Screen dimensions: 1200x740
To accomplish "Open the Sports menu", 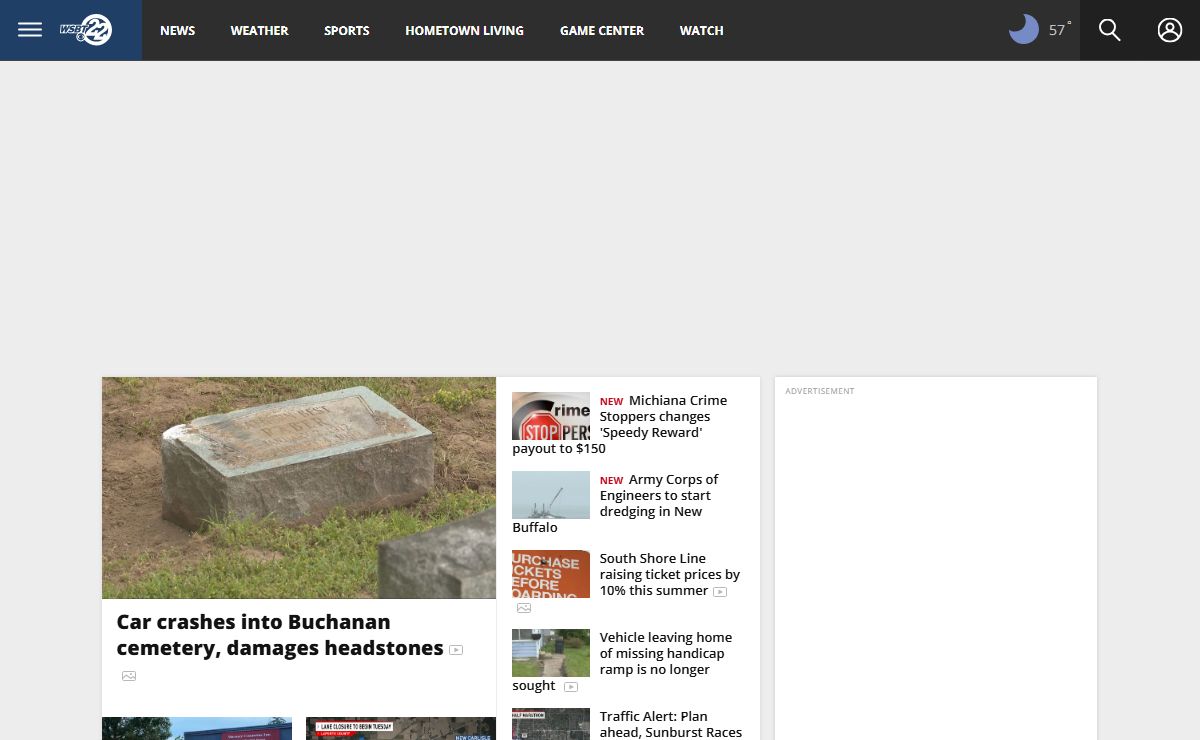I will [347, 30].
